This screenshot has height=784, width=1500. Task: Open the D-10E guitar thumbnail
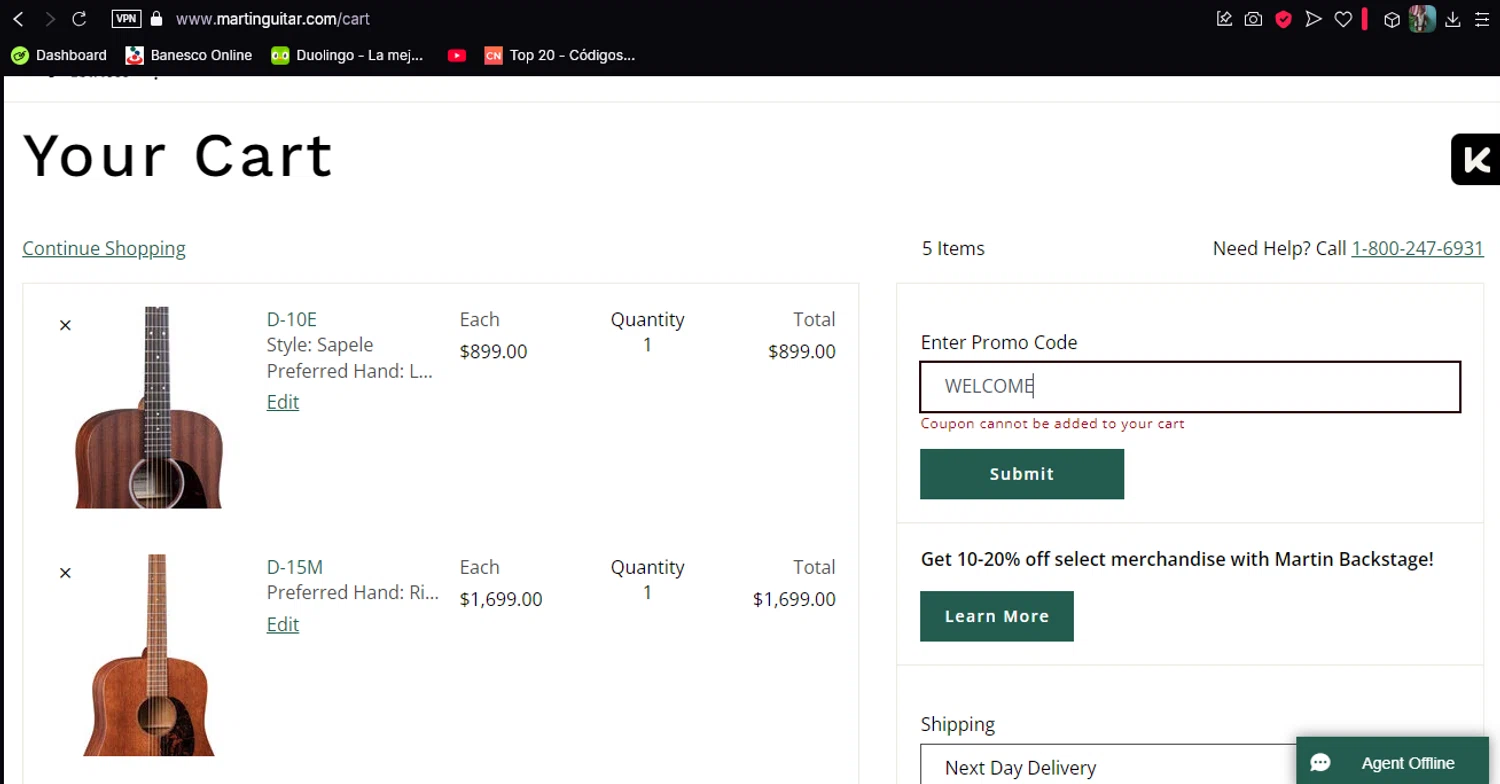149,408
